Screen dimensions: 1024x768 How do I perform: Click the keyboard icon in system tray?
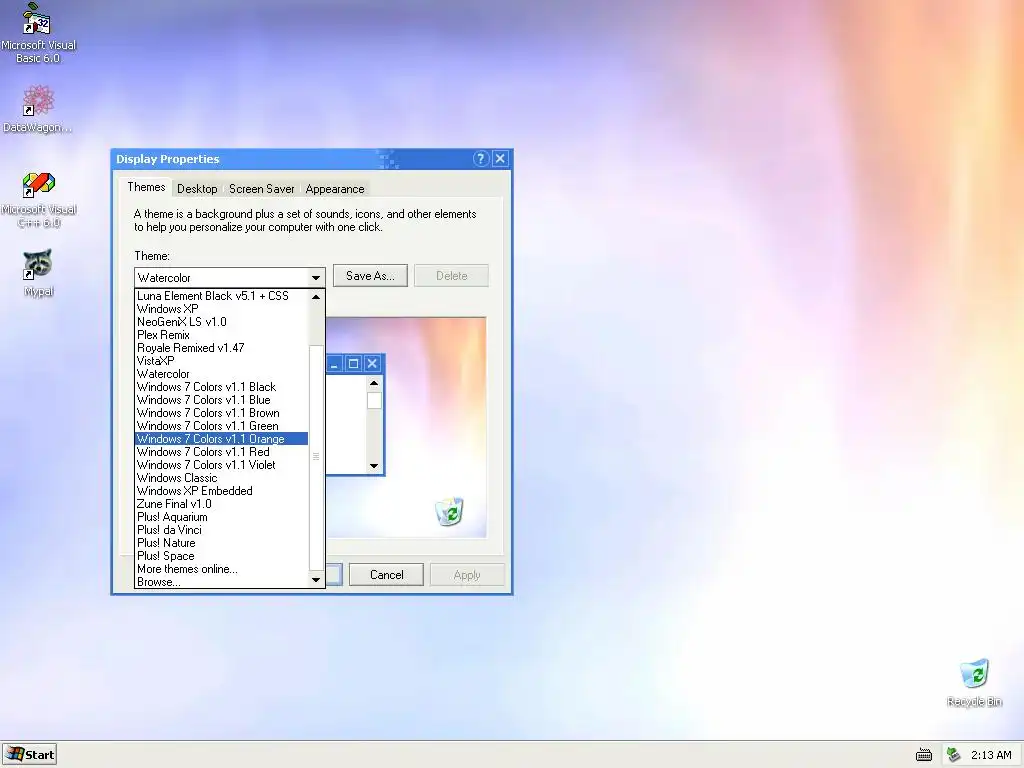pos(923,755)
